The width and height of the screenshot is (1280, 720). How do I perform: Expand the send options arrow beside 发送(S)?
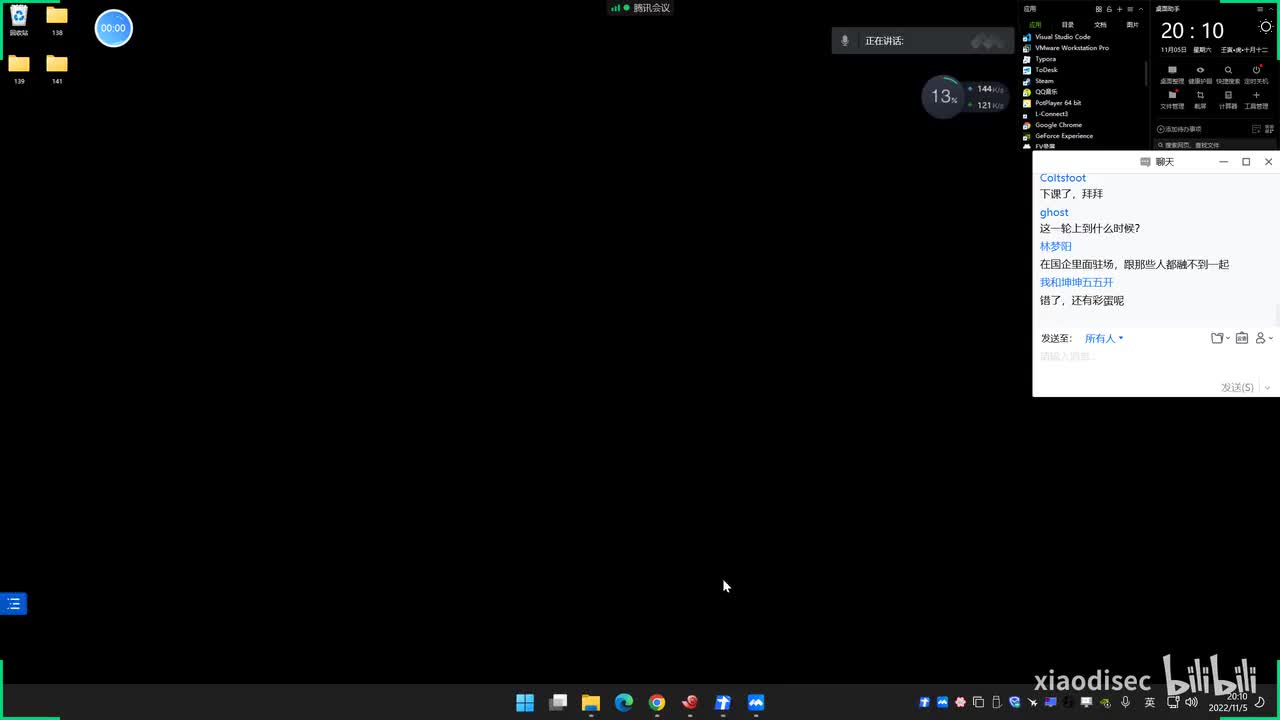[1267, 387]
